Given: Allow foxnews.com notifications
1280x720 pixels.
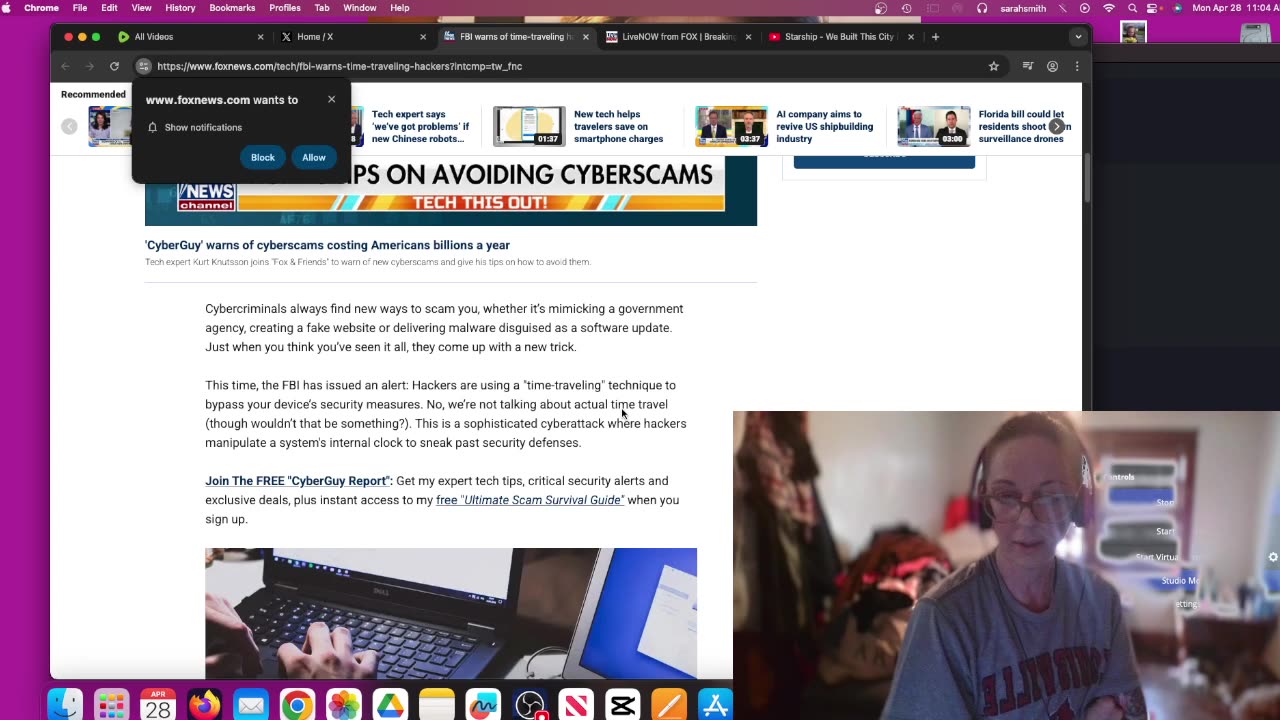Looking at the screenshot, I should [314, 157].
